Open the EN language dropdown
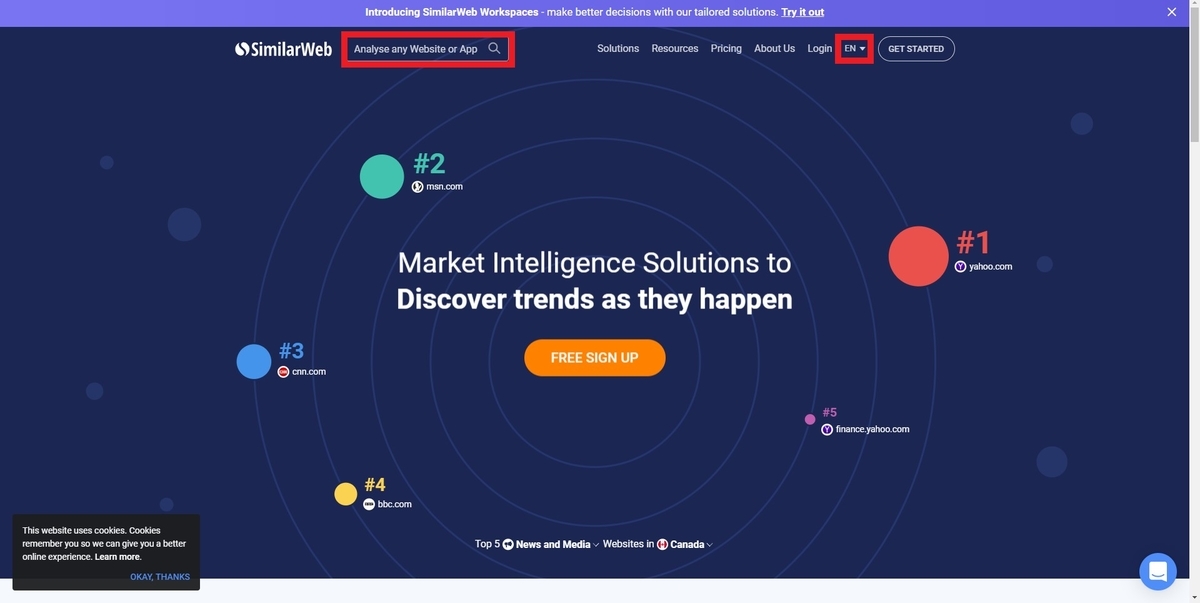The width and height of the screenshot is (1200, 603). [x=855, y=48]
